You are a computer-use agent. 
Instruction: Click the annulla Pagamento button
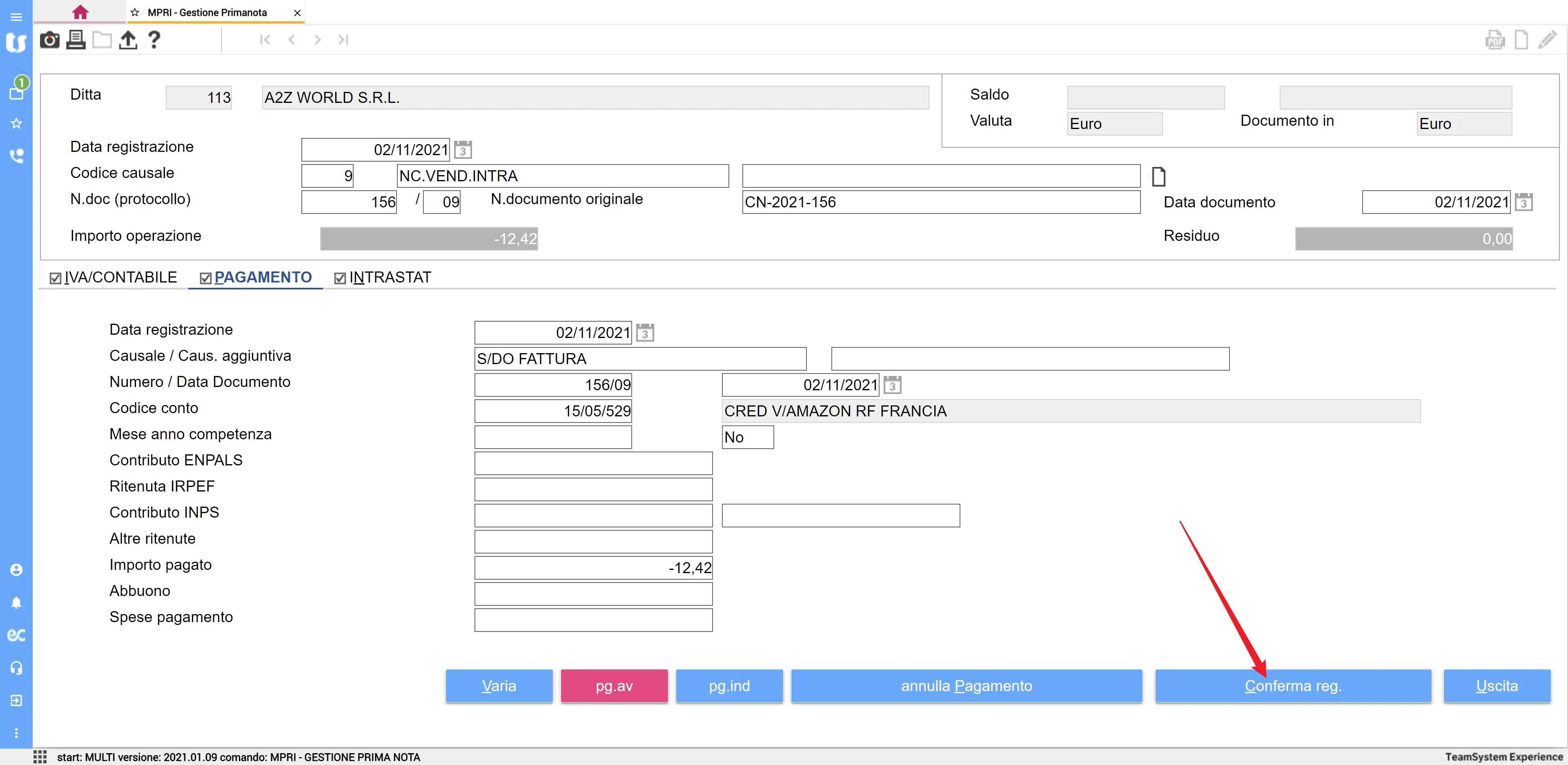pos(966,686)
